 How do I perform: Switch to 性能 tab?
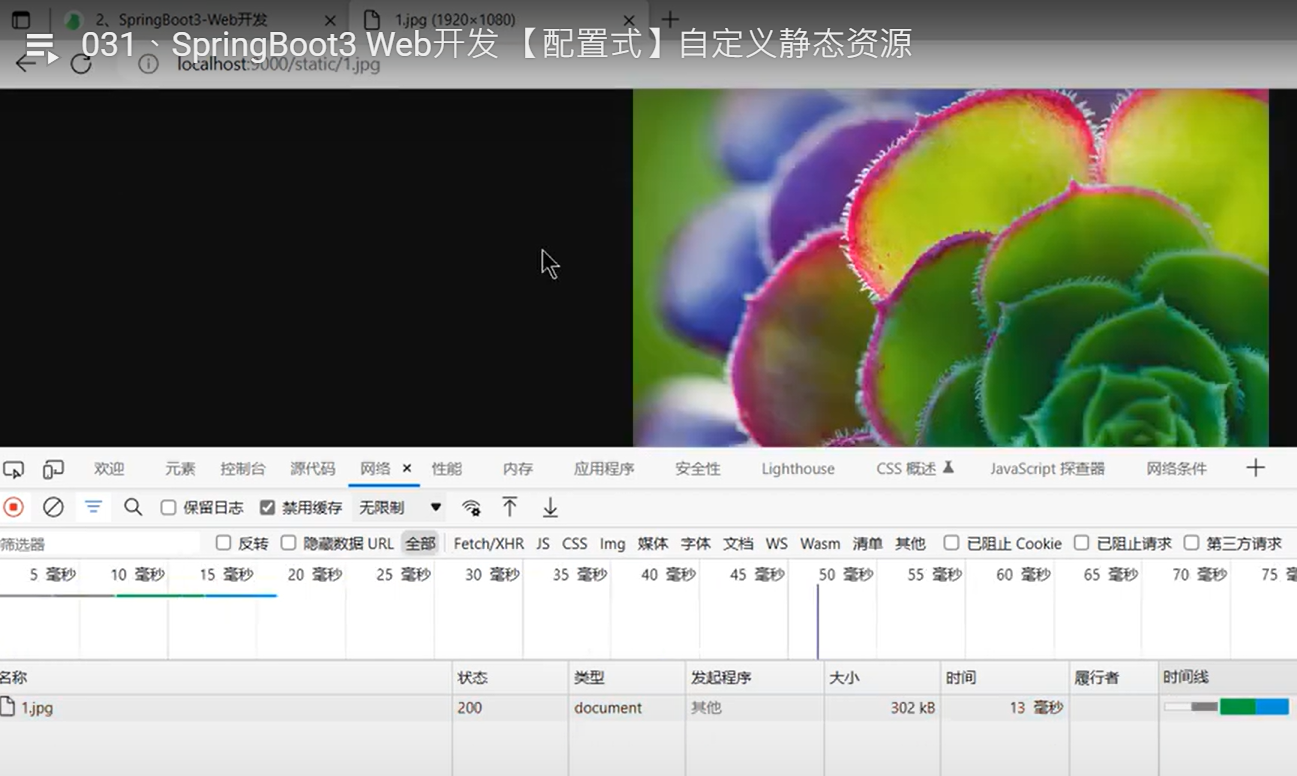tap(447, 469)
